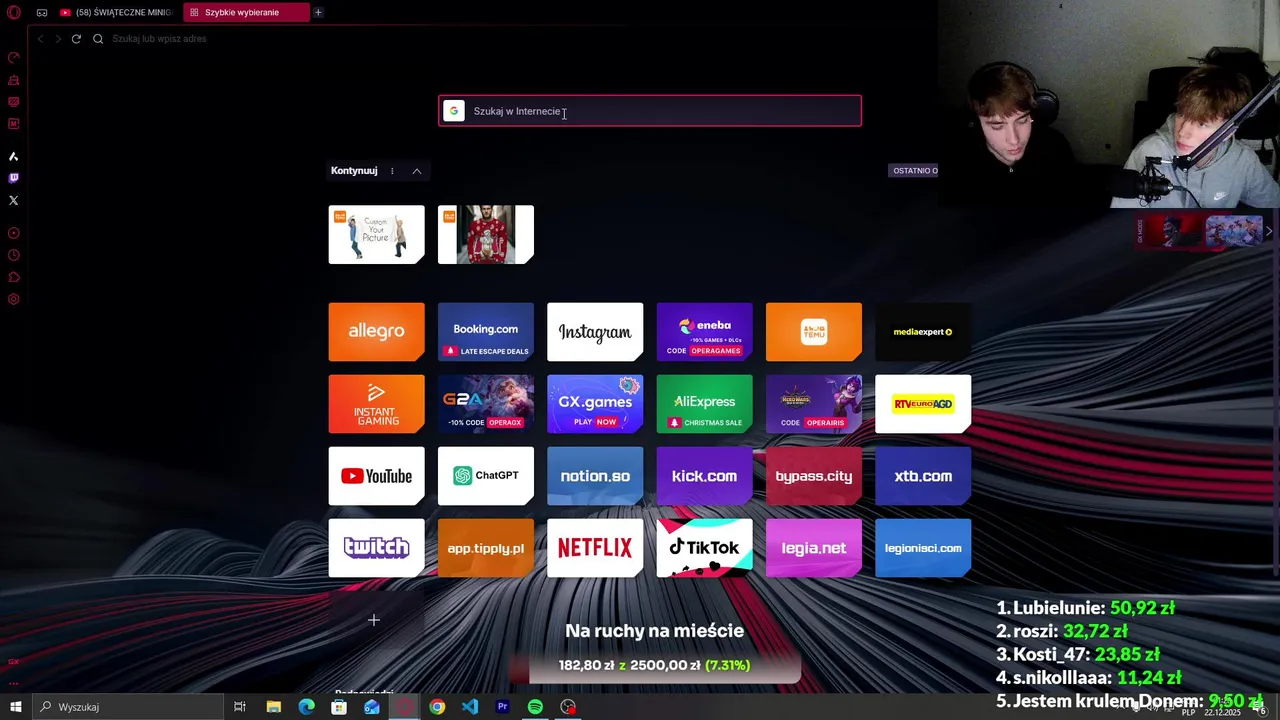Open the app.tipply.pl tile
The image size is (1280, 720).
[x=486, y=548]
